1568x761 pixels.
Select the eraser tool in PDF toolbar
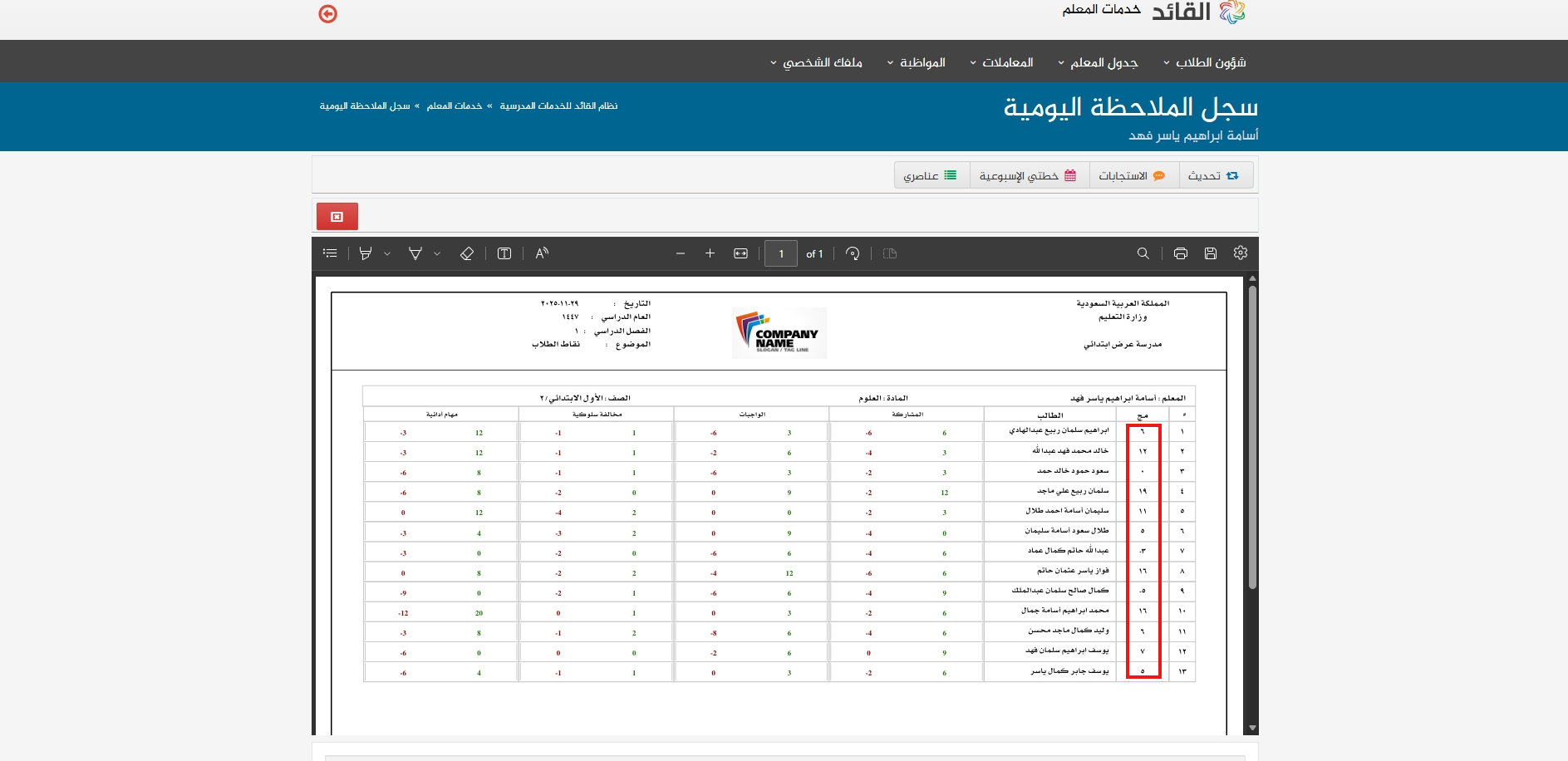point(467,253)
